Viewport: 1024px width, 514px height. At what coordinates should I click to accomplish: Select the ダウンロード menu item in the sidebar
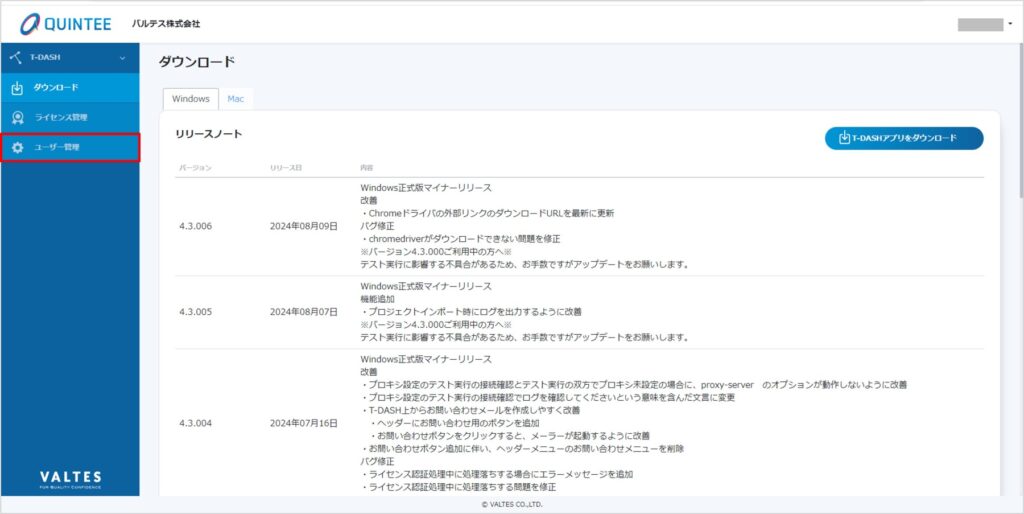click(x=56, y=88)
